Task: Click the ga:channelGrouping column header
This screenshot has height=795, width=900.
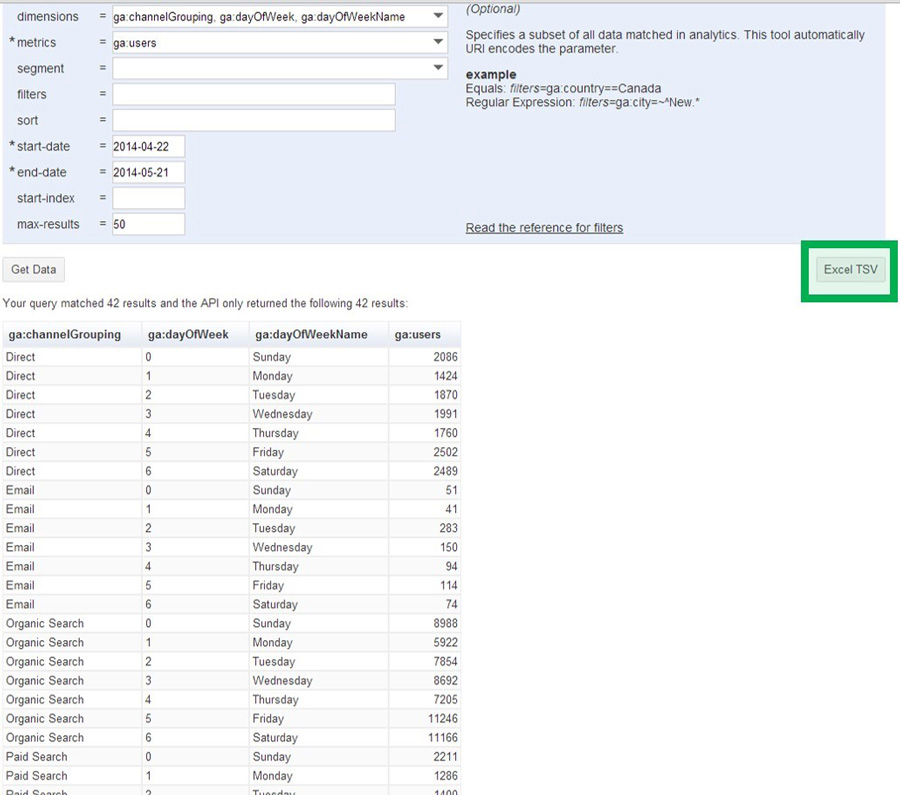Action: [64, 334]
